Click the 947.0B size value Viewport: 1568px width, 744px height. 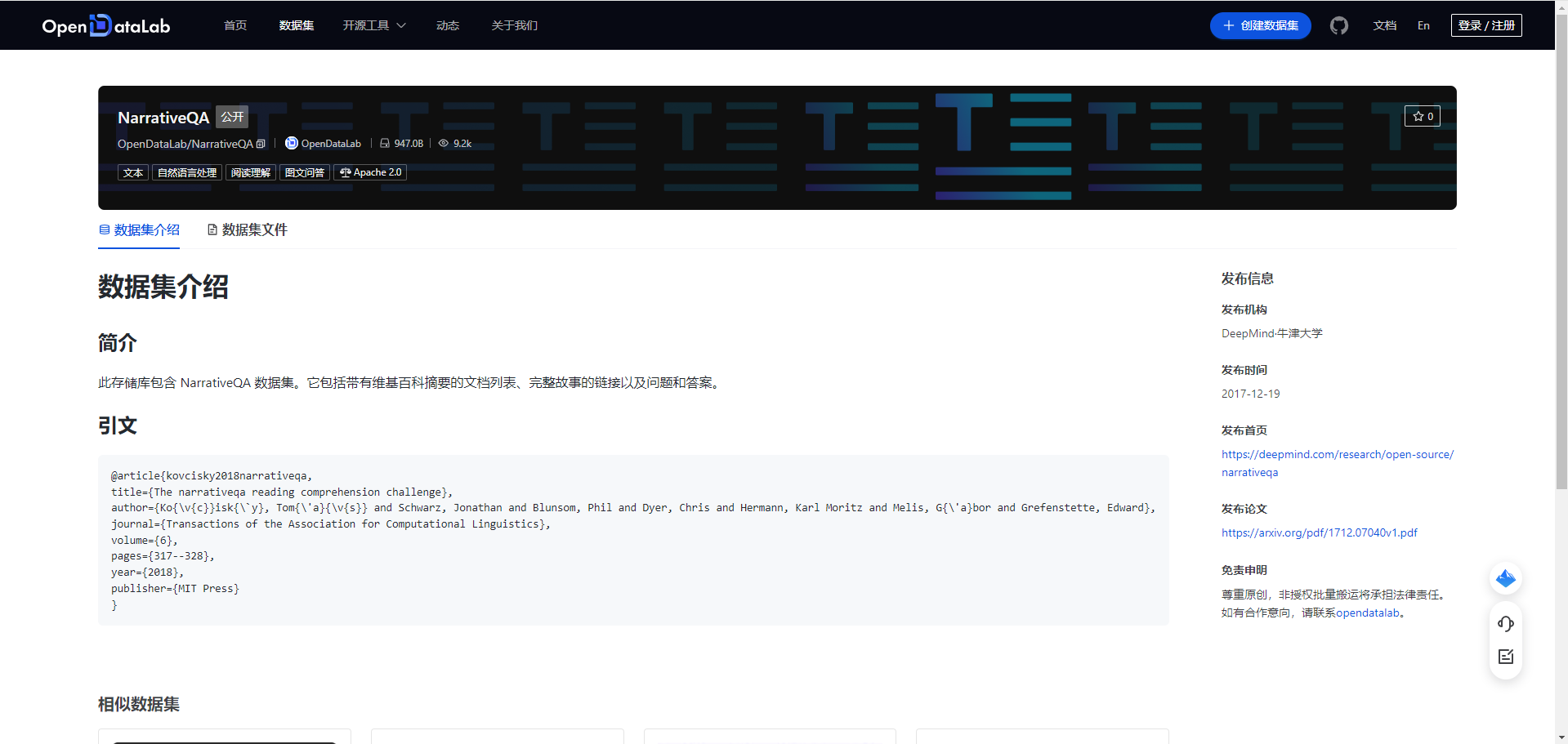(409, 144)
